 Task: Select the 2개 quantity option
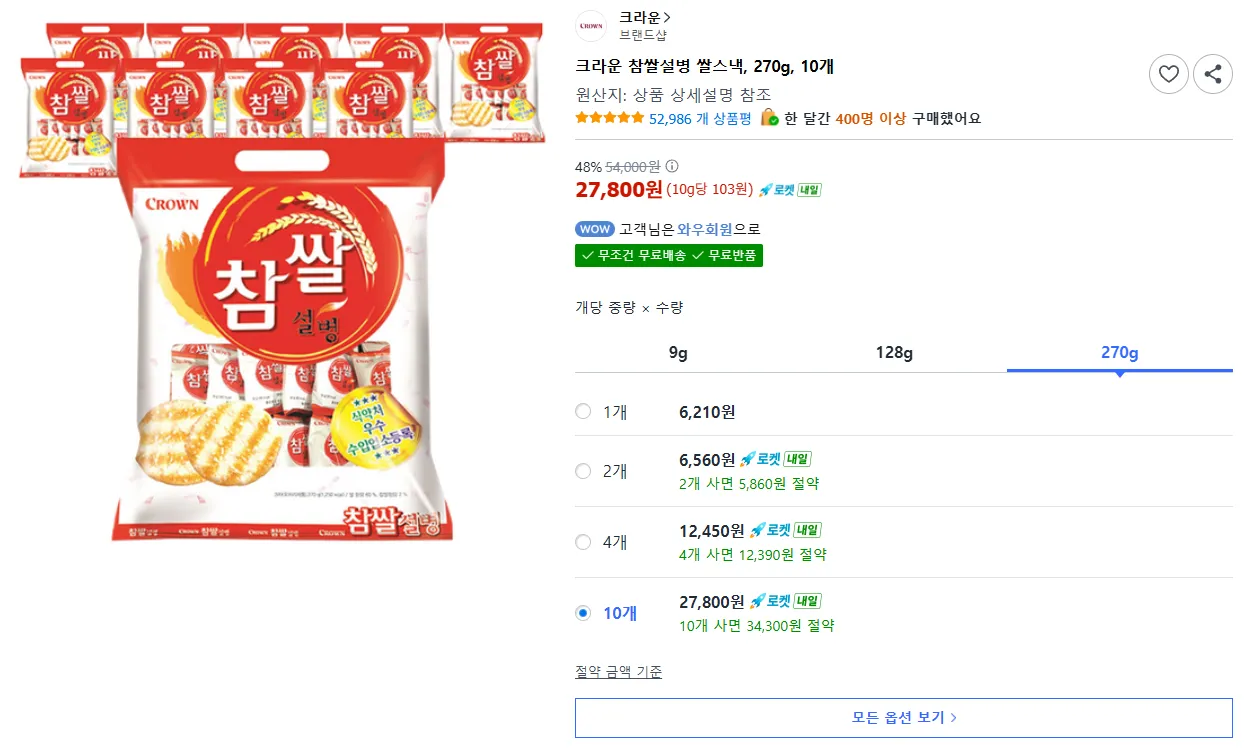[583, 471]
